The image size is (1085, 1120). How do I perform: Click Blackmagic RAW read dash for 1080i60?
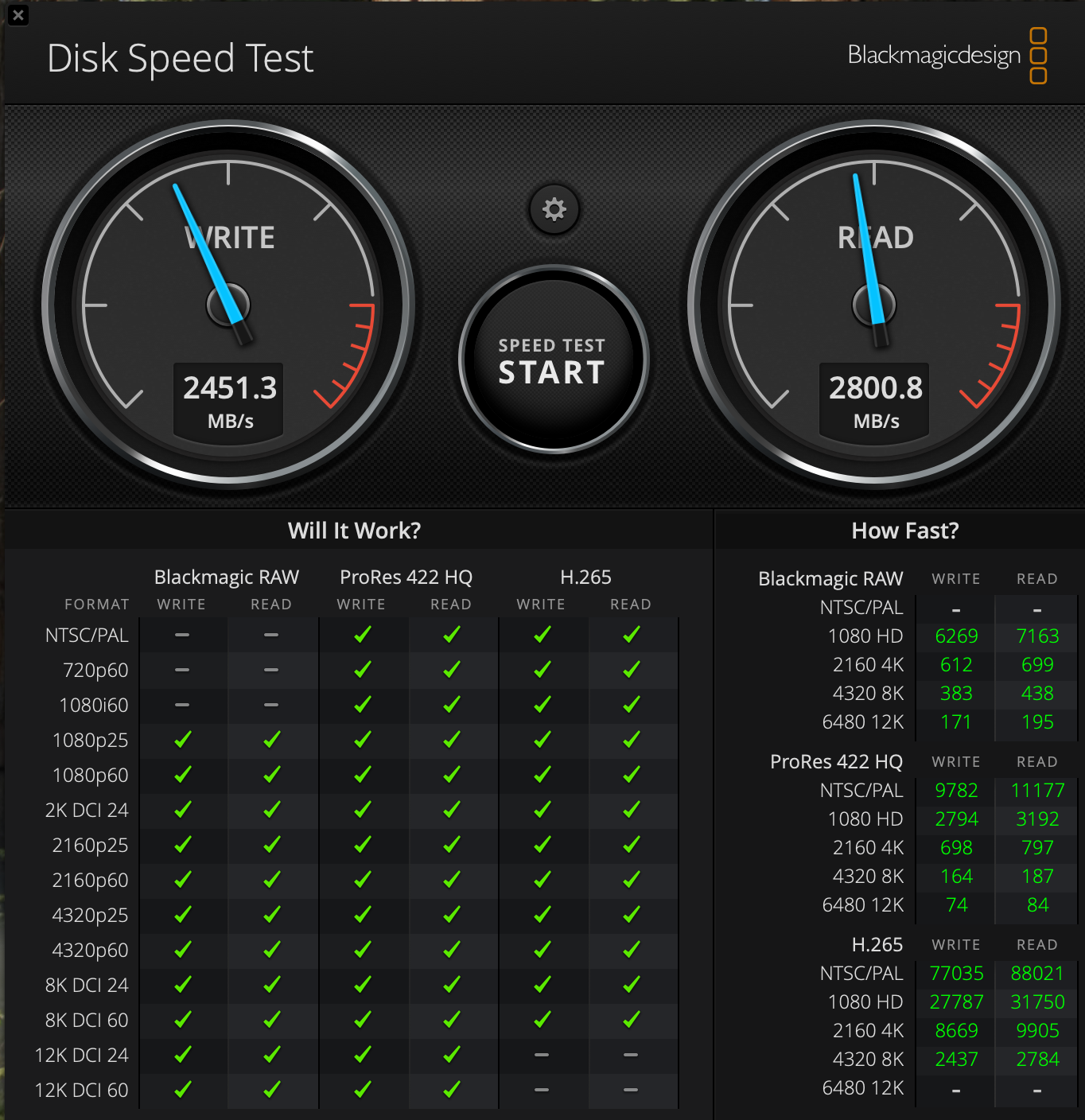tap(271, 705)
